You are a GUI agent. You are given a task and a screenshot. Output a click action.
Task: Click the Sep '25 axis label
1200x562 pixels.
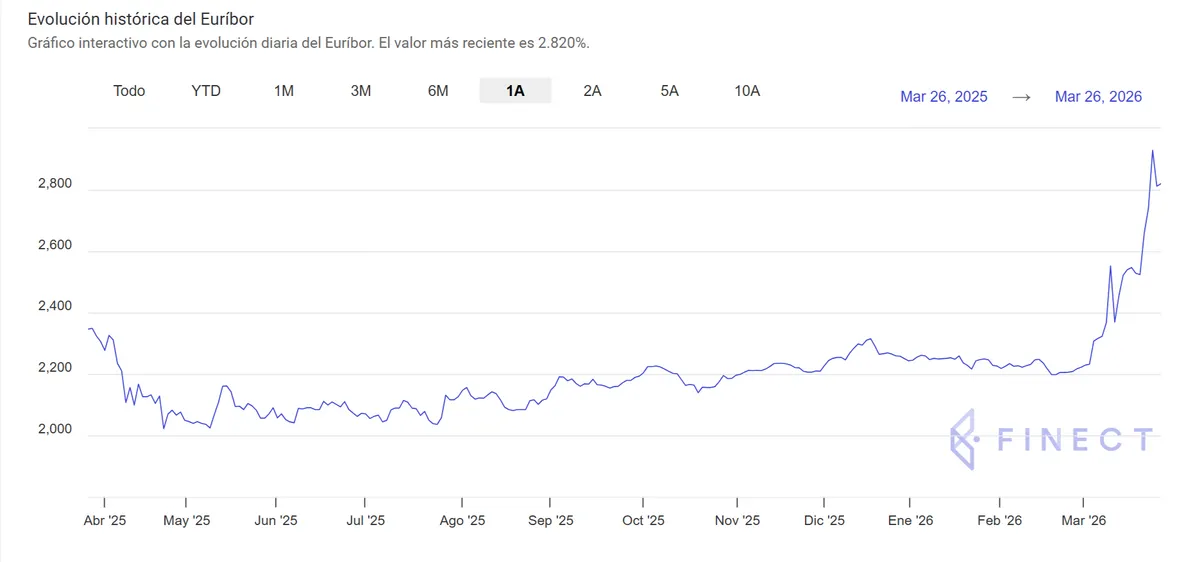click(550, 521)
